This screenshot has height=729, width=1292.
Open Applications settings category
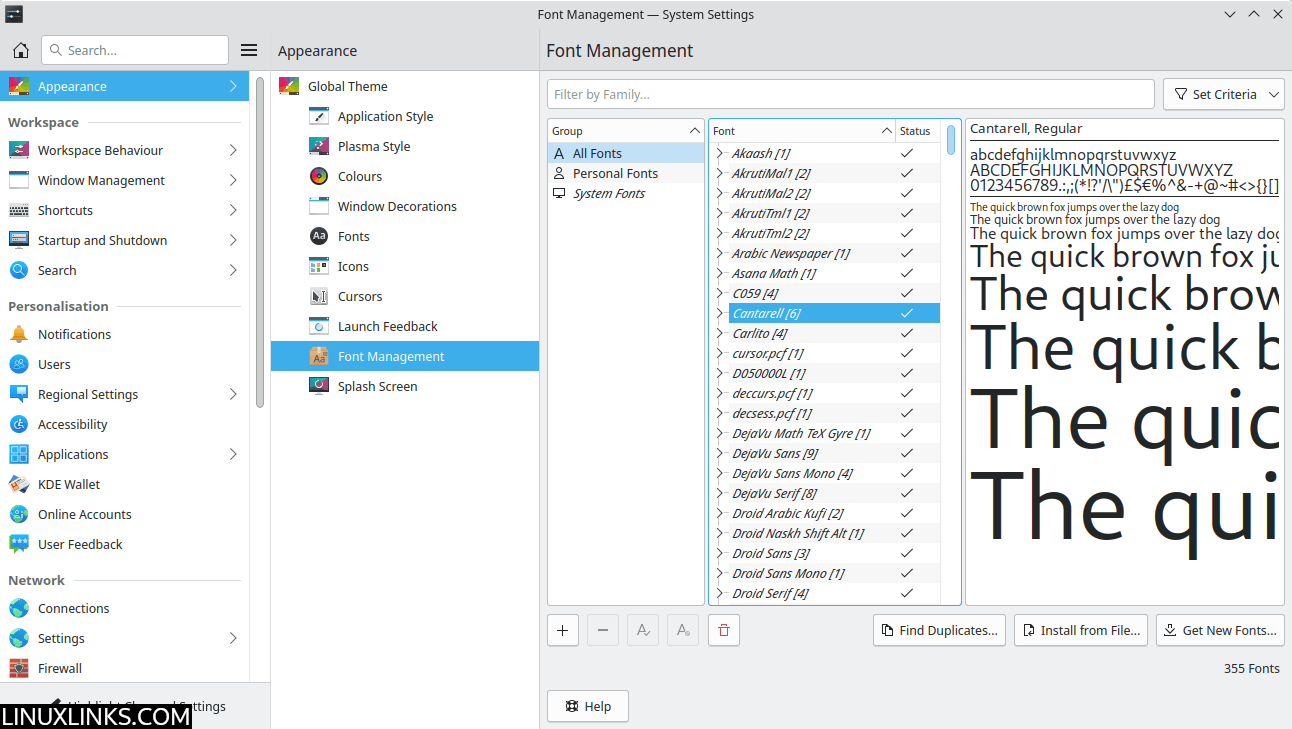click(124, 454)
